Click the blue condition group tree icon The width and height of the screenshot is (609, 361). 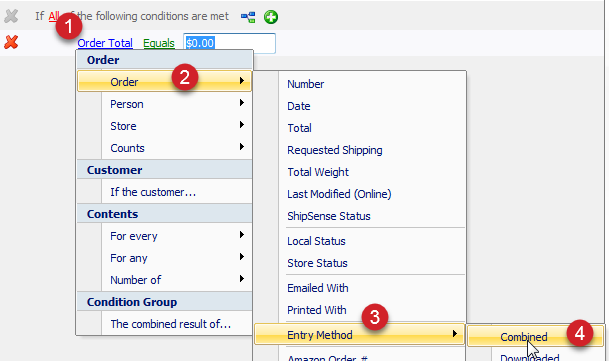click(248, 17)
